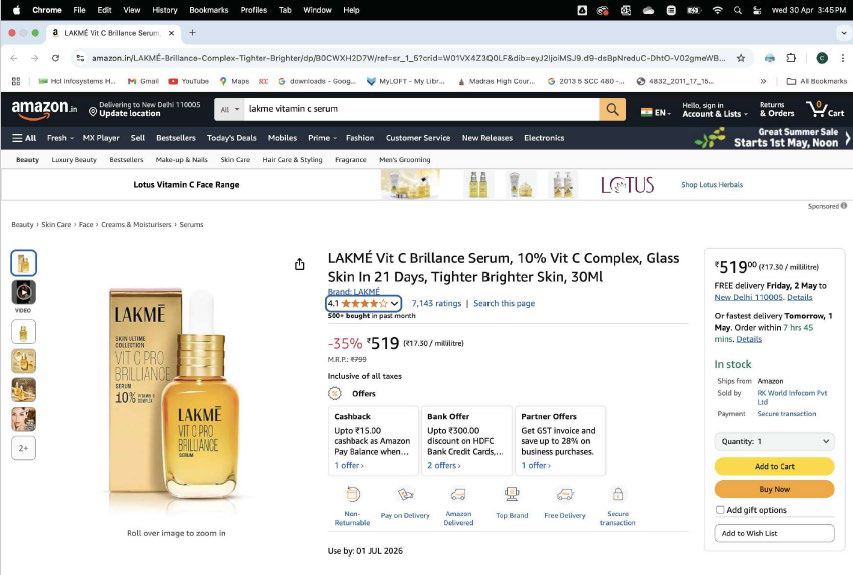Click the Buy Now button
Screen dimensions: 853x575
click(x=774, y=489)
